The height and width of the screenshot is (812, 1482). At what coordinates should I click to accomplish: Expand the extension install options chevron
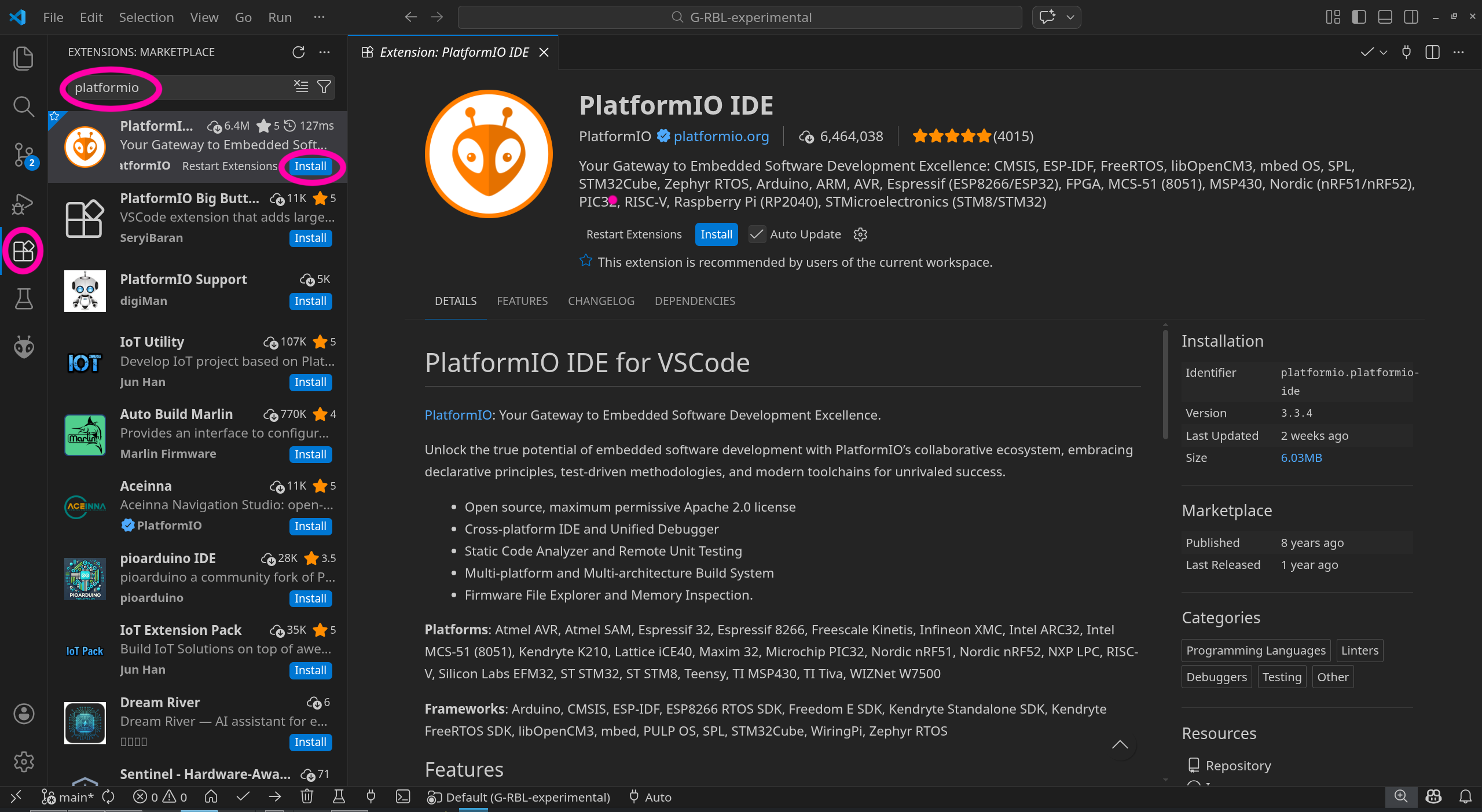tap(1384, 52)
